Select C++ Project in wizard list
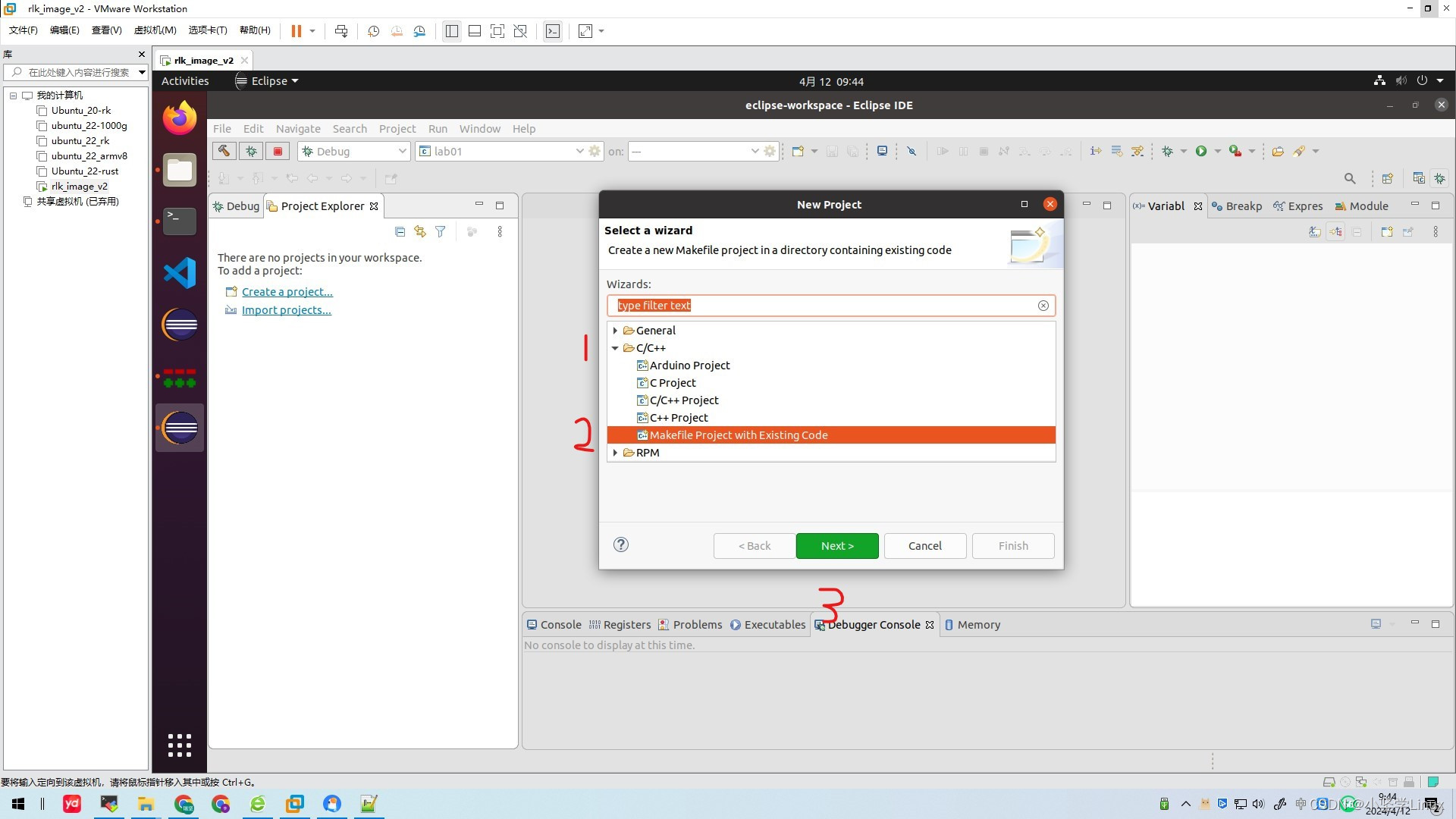 (678, 418)
